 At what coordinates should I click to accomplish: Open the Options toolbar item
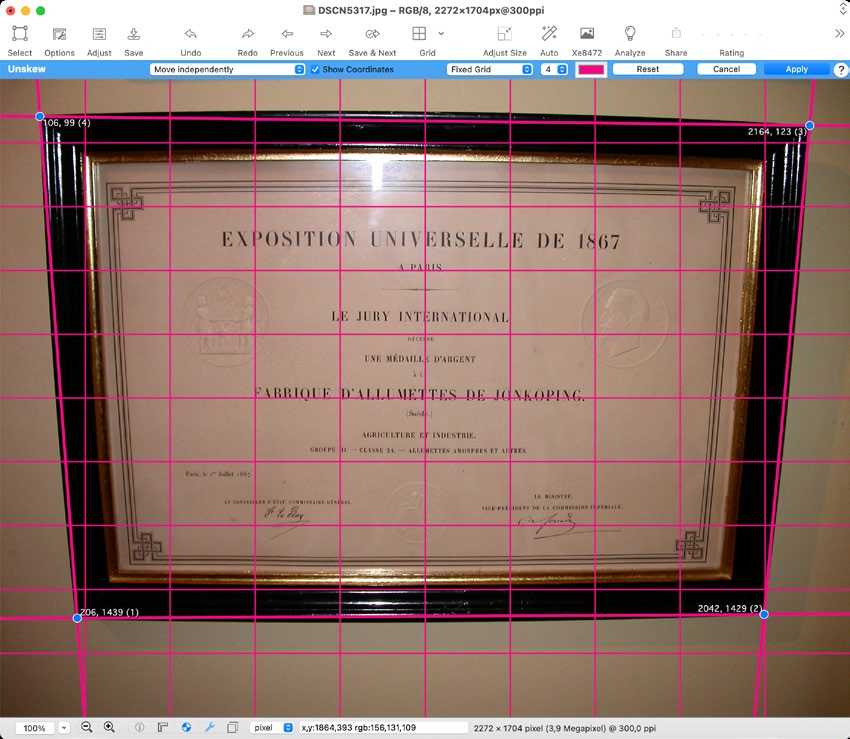[x=59, y=41]
